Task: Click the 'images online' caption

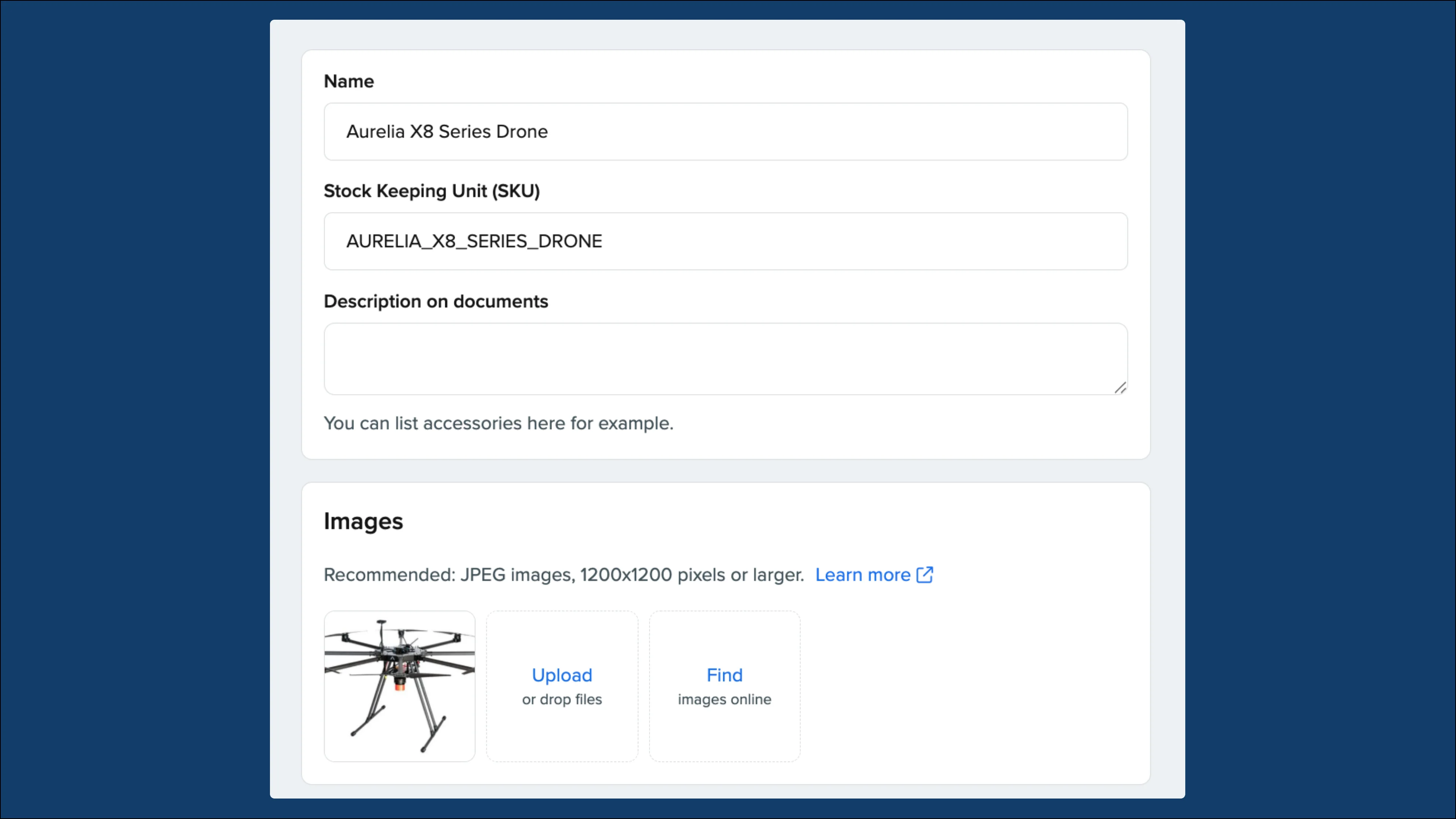Action: [x=724, y=700]
